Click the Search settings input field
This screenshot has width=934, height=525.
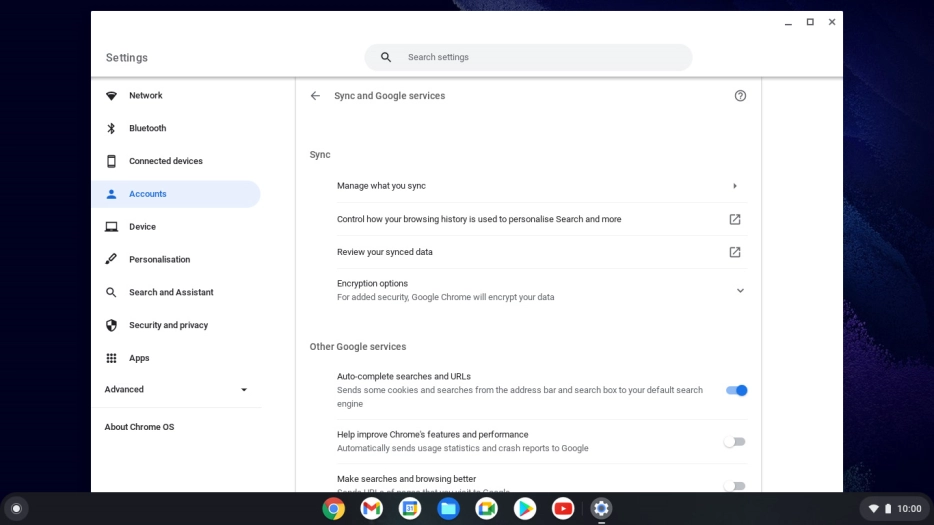point(528,57)
